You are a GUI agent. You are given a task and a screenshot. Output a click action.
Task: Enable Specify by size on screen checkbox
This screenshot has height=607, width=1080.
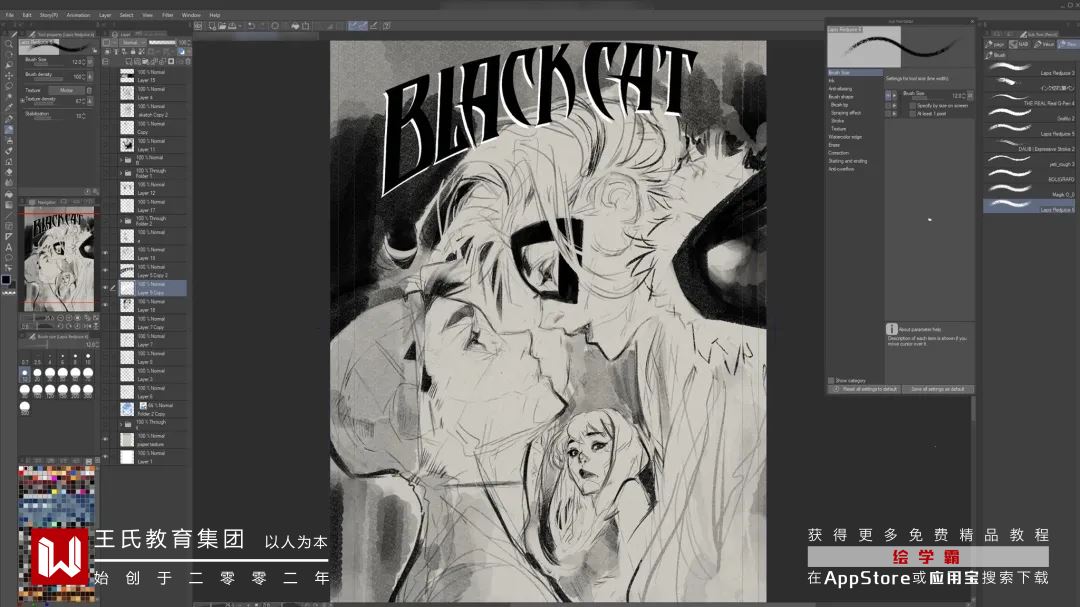click(913, 105)
